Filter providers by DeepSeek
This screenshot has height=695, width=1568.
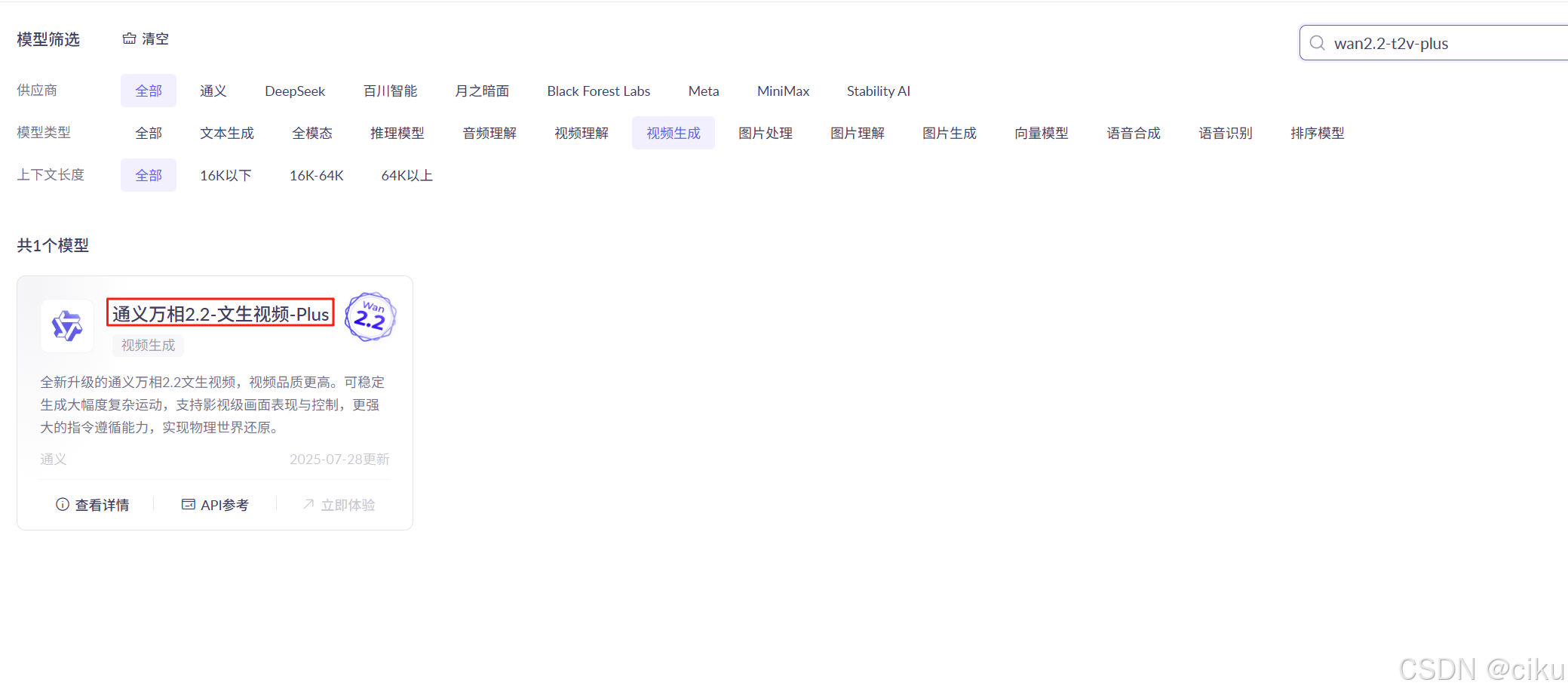tap(295, 91)
